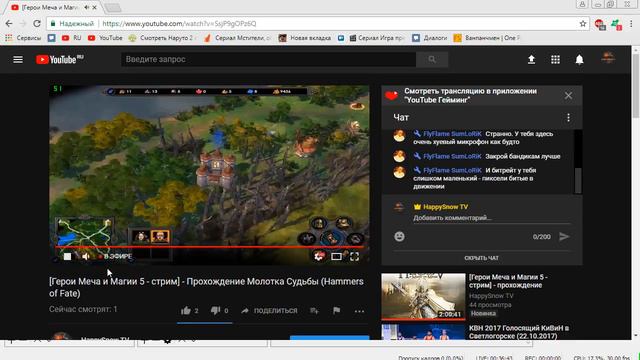
Task: Click the В ЭФИРЕ live indicator
Action: point(115,256)
